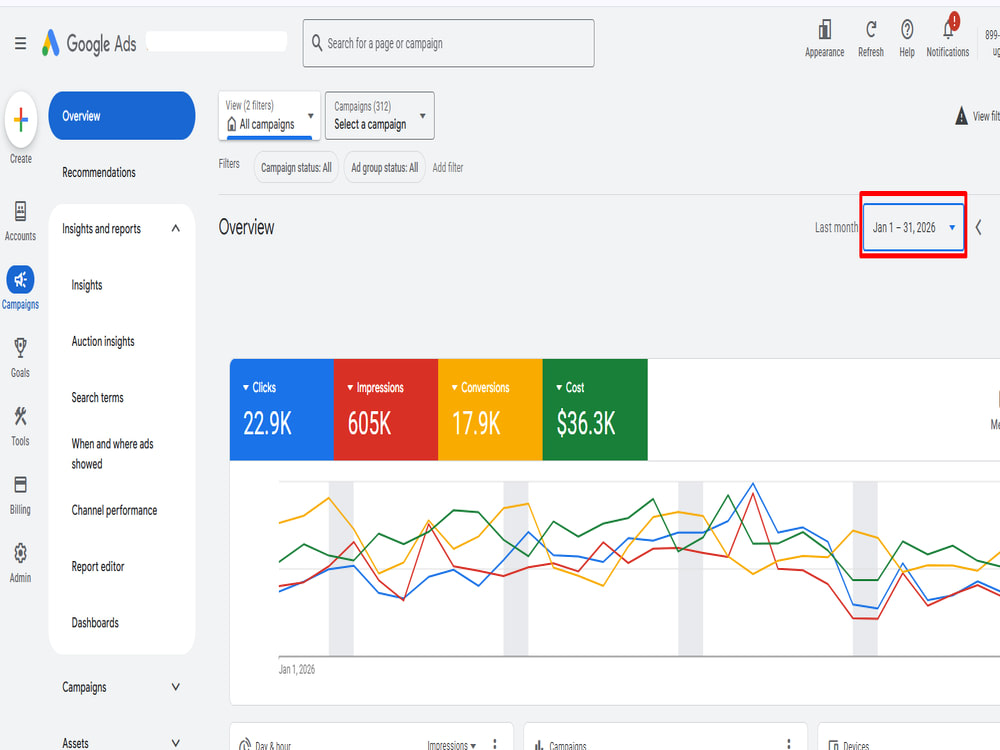Image resolution: width=1000 pixels, height=750 pixels.
Task: Open Day & hour card three-dot menu
Action: 495,744
